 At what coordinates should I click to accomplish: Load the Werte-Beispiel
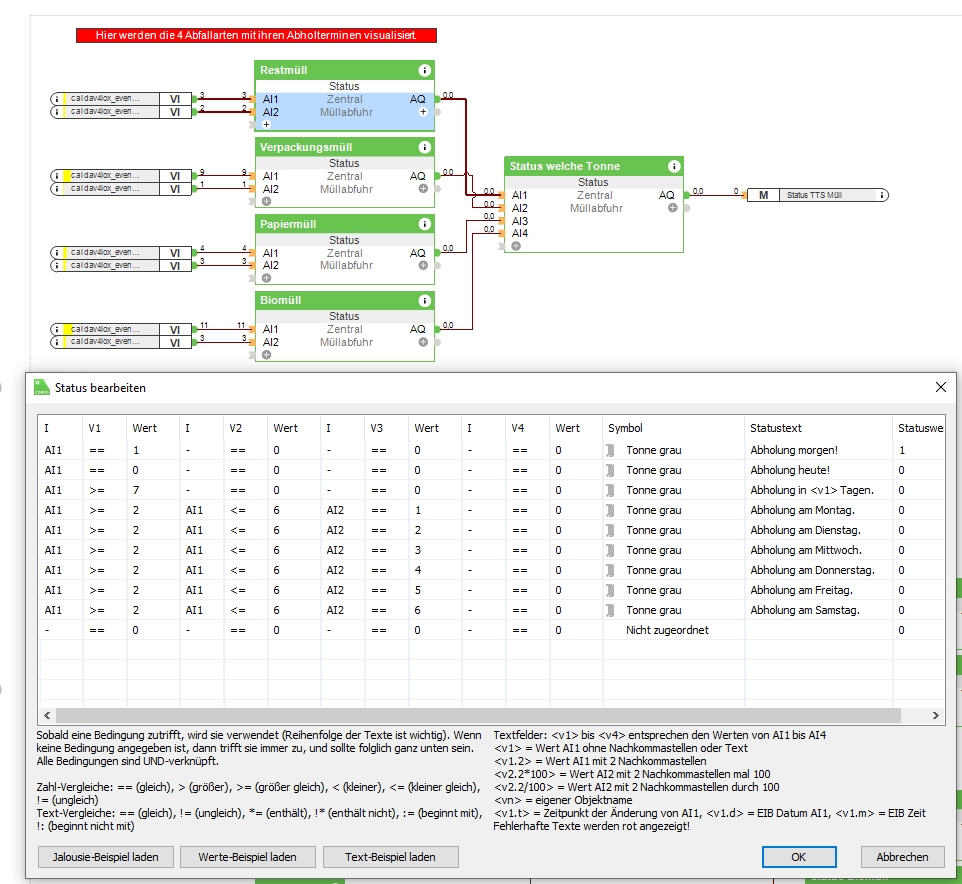click(x=247, y=857)
